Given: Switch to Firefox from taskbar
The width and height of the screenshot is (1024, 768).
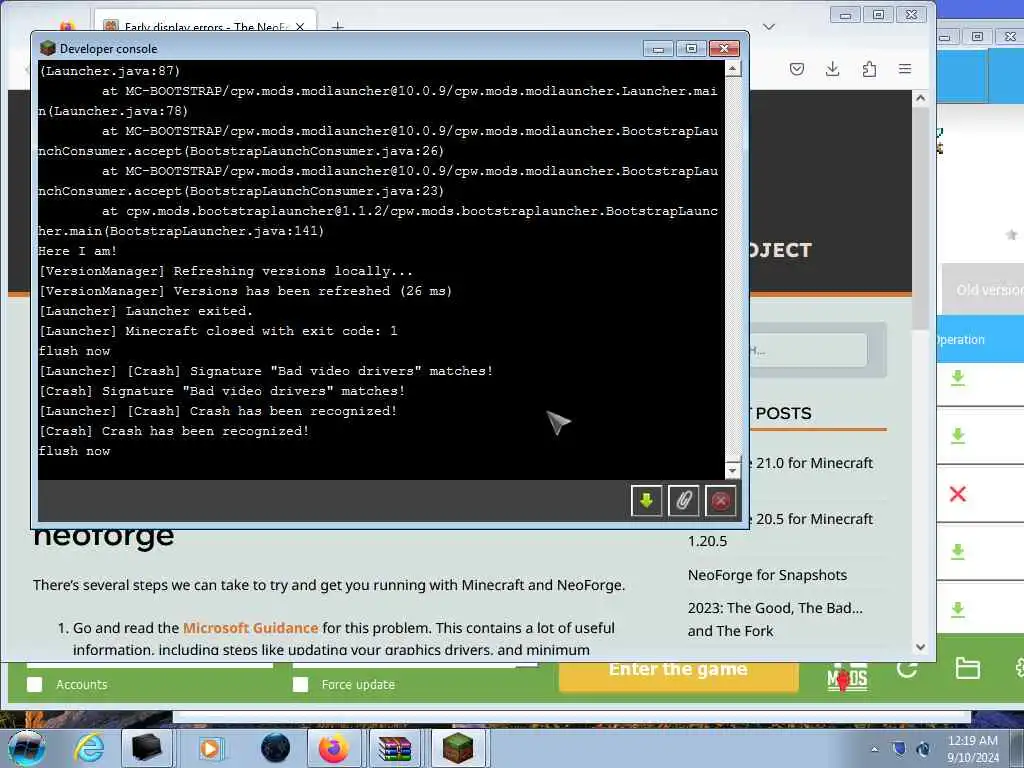Looking at the screenshot, I should click(x=334, y=748).
